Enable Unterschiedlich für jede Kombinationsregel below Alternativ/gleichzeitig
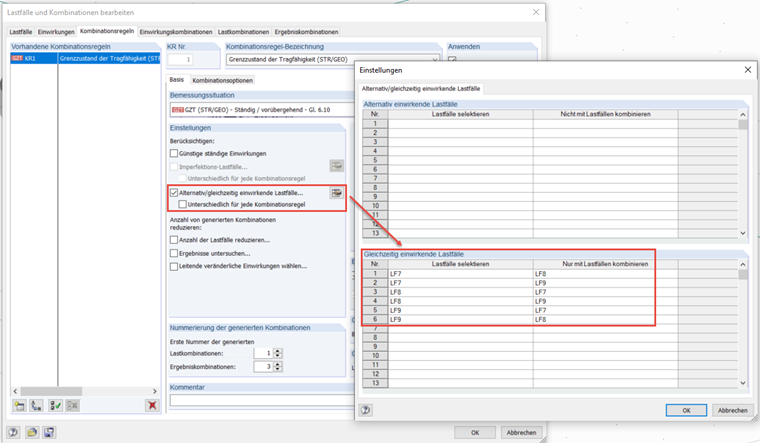The height and width of the screenshot is (443, 760). [x=183, y=204]
